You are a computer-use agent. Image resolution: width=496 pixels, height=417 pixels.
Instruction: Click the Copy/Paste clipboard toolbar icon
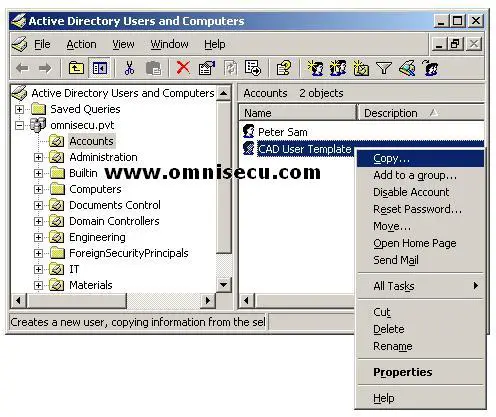(154, 68)
